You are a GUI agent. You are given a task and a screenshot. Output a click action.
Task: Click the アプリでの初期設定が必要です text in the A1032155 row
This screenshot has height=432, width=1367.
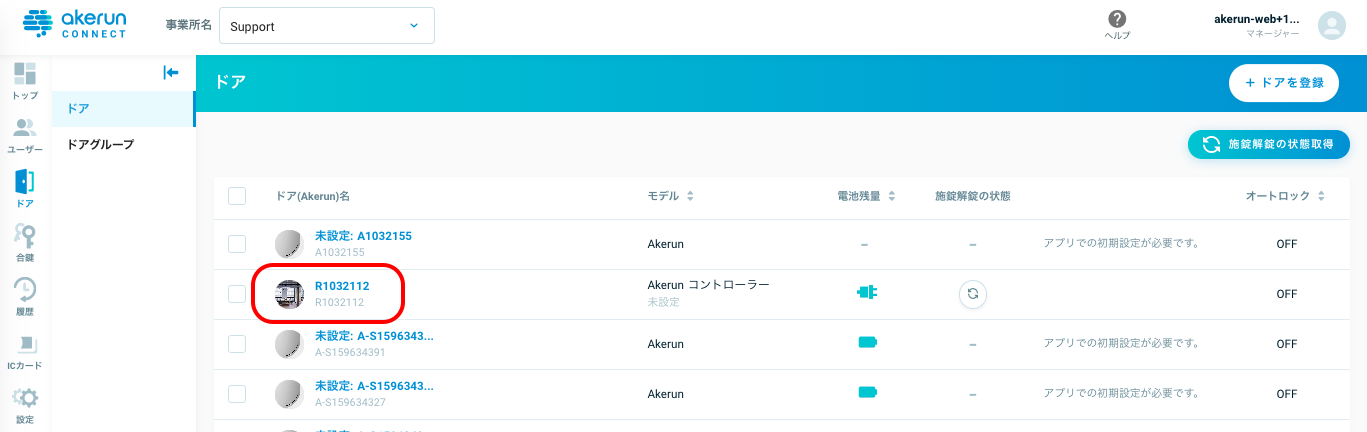[x=1121, y=243]
